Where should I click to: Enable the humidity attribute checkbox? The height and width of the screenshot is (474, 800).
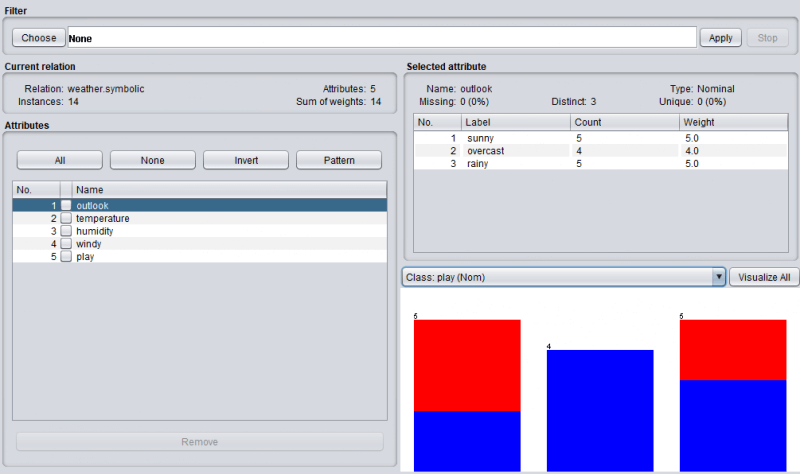(x=66, y=231)
